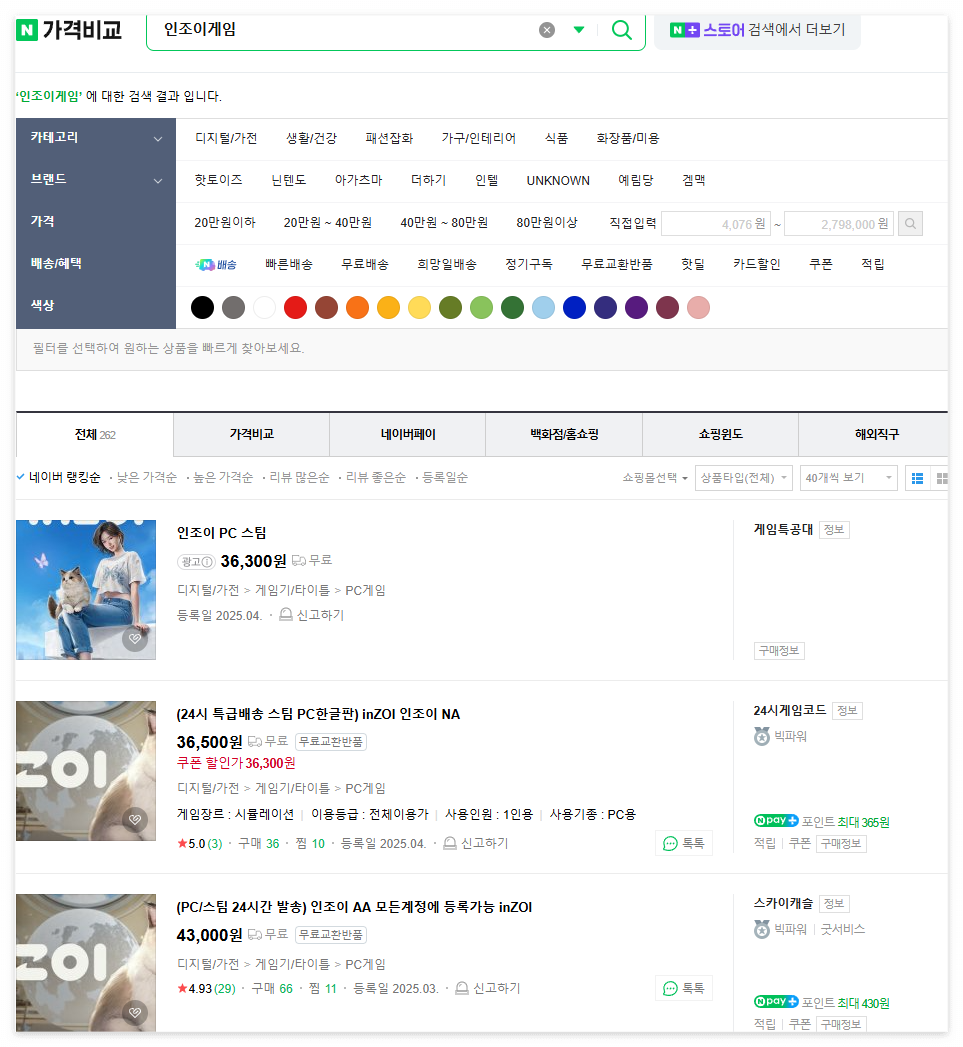
Task: Select the red color swatch
Action: click(295, 308)
